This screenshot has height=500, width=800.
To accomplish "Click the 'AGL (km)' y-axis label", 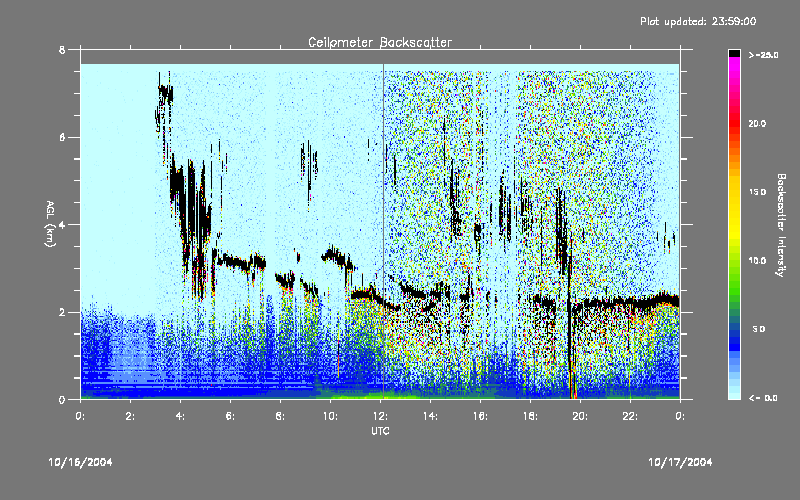I will point(50,223).
